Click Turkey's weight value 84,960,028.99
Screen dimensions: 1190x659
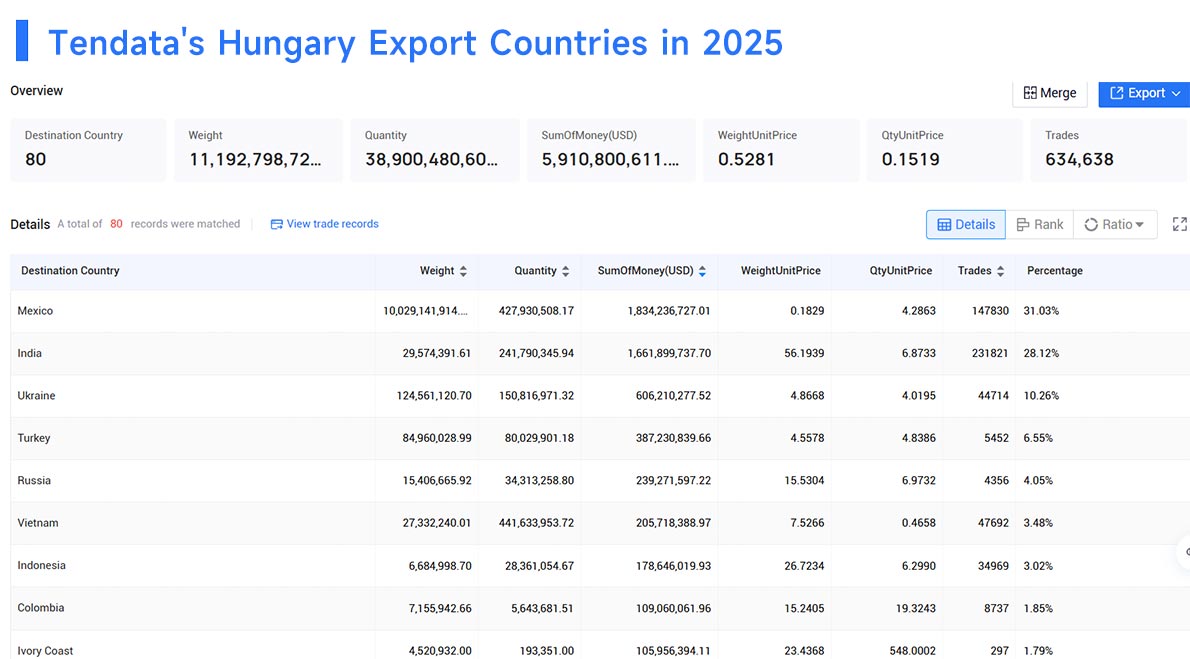(x=436, y=438)
